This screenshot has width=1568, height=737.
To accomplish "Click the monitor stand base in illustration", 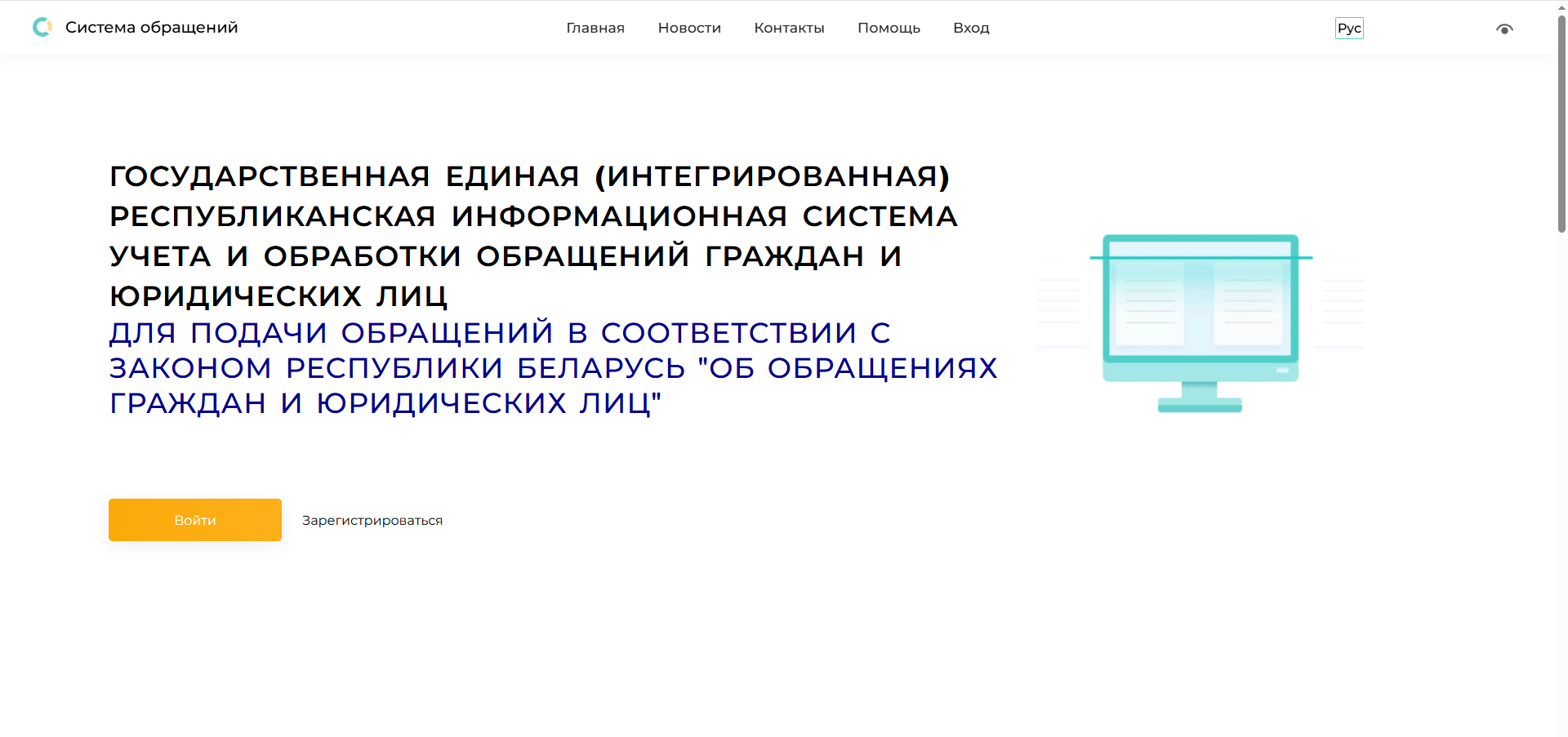I will click(1200, 404).
